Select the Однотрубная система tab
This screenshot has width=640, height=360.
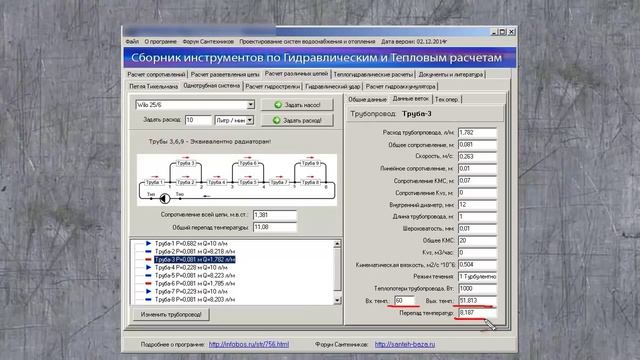(211, 86)
